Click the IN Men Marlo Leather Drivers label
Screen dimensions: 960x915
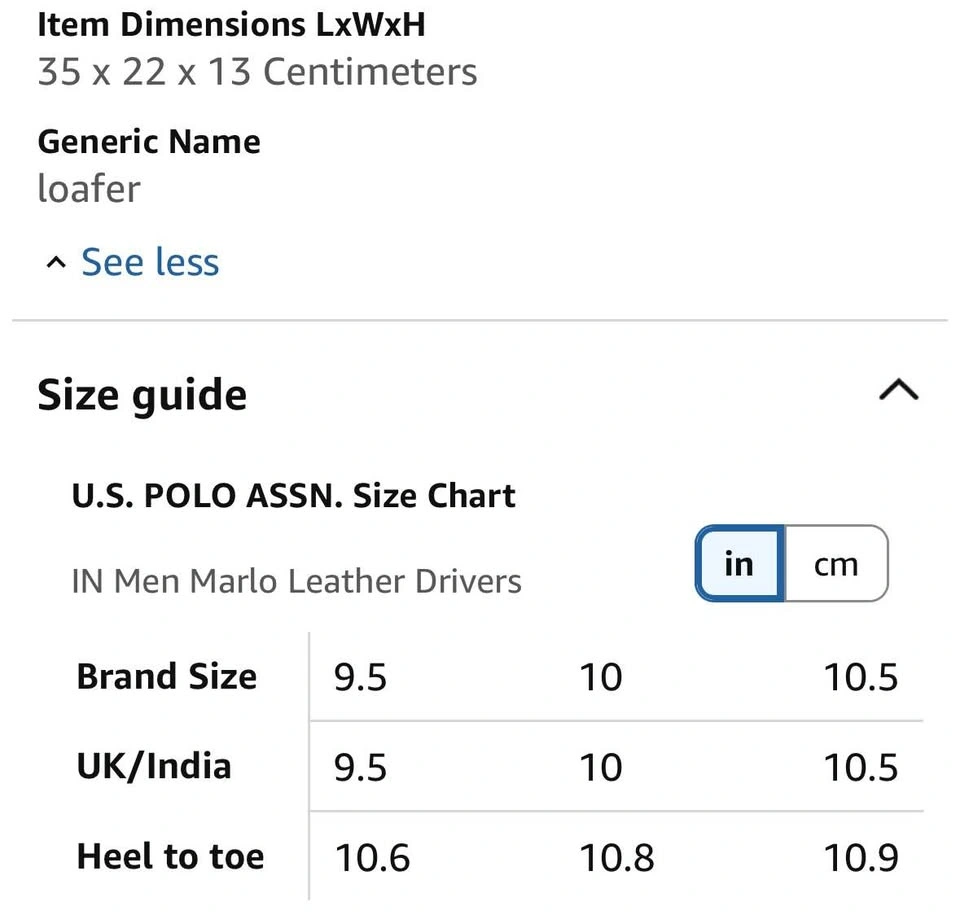[297, 581]
